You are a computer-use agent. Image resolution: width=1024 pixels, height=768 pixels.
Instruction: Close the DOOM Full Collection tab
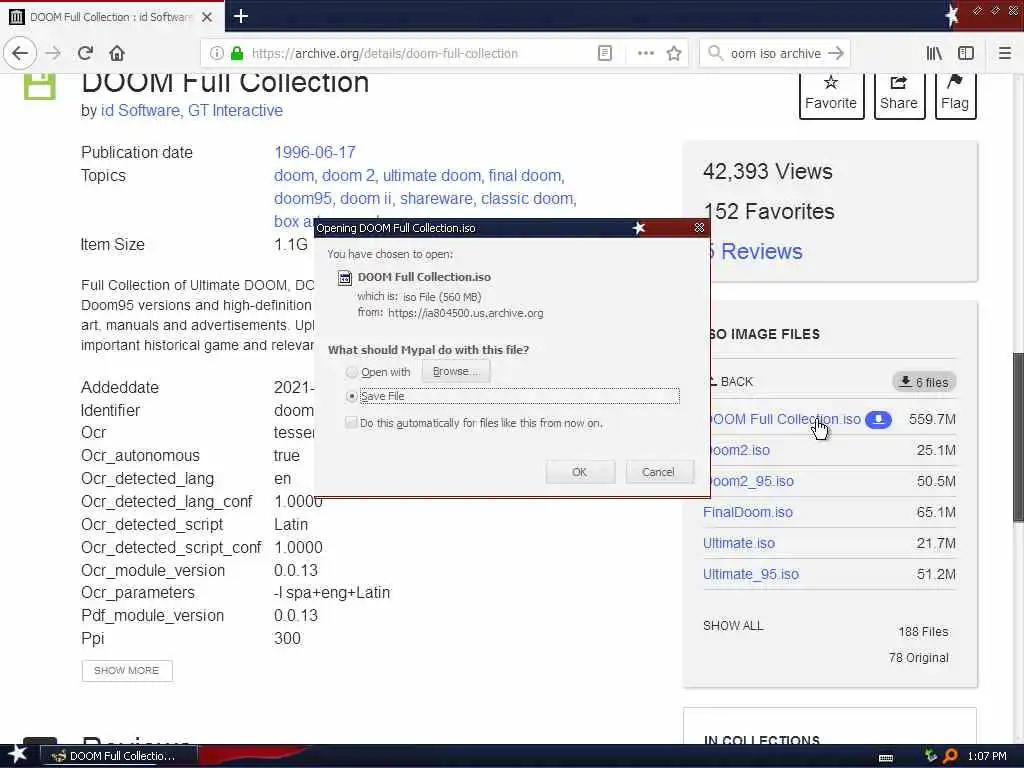point(207,17)
